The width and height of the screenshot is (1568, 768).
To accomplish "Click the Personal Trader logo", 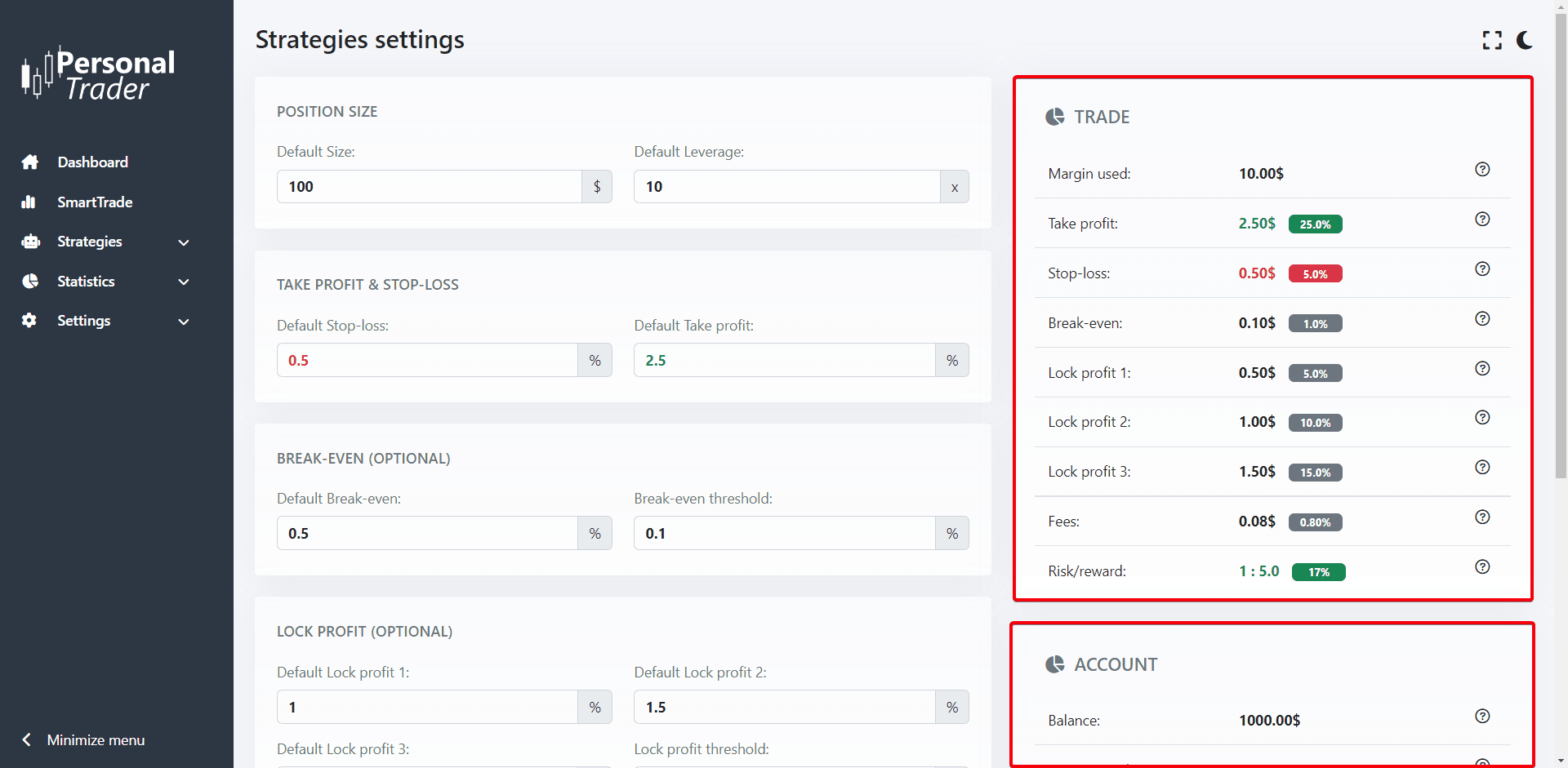I will (99, 74).
